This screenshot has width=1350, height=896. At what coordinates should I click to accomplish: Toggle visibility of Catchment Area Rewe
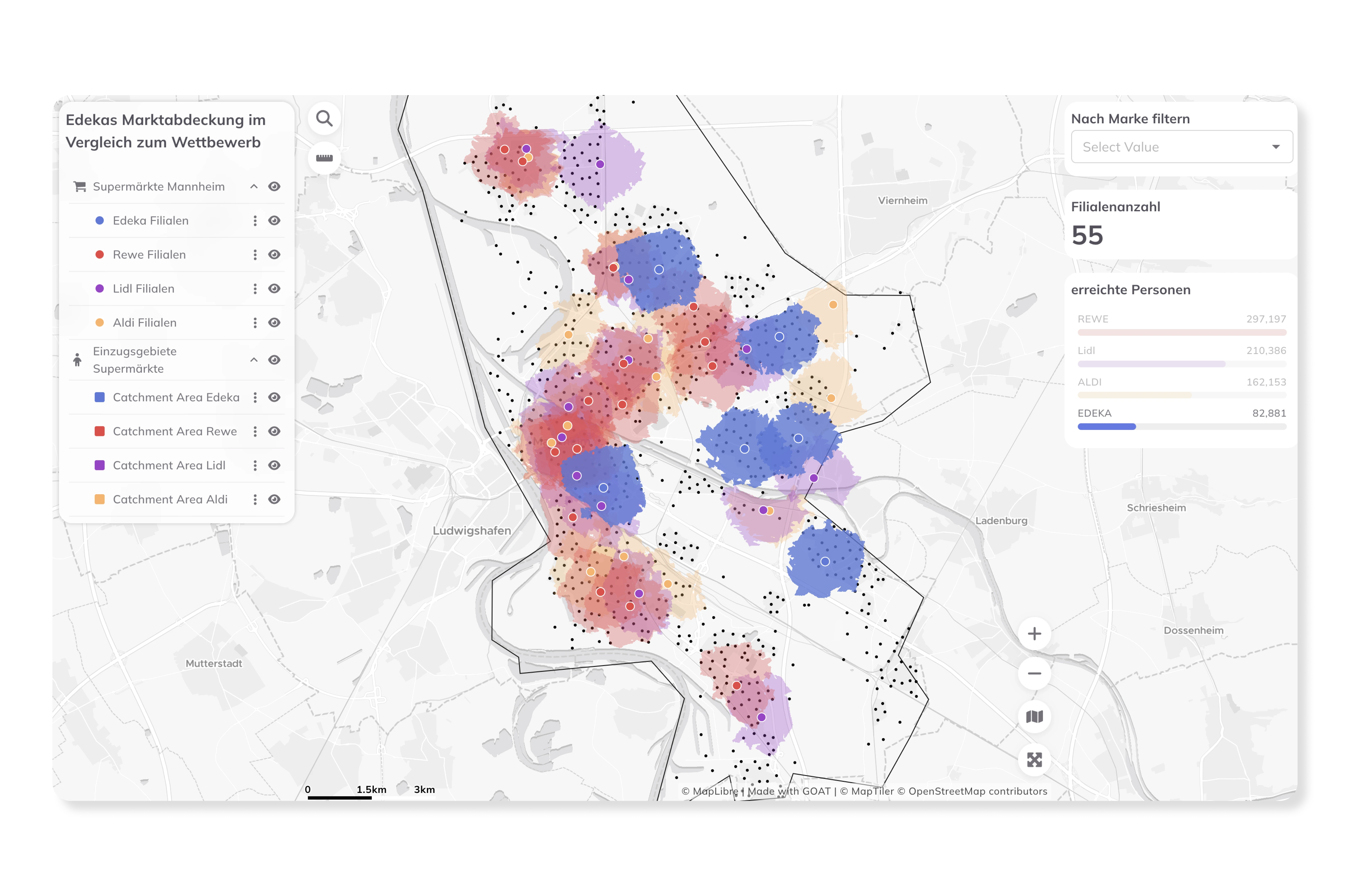[274, 431]
